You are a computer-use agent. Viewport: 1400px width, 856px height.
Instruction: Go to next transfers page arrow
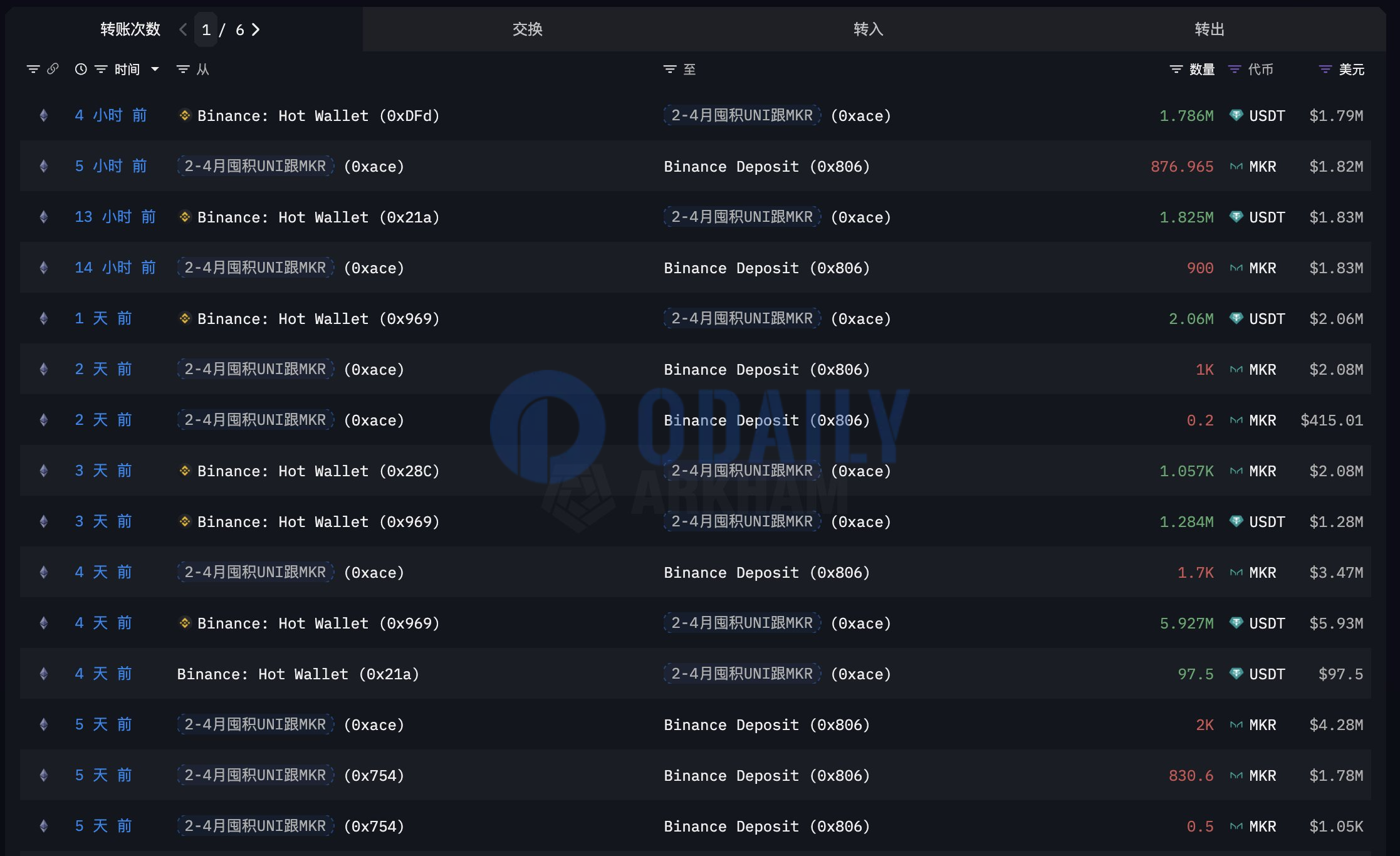[256, 29]
